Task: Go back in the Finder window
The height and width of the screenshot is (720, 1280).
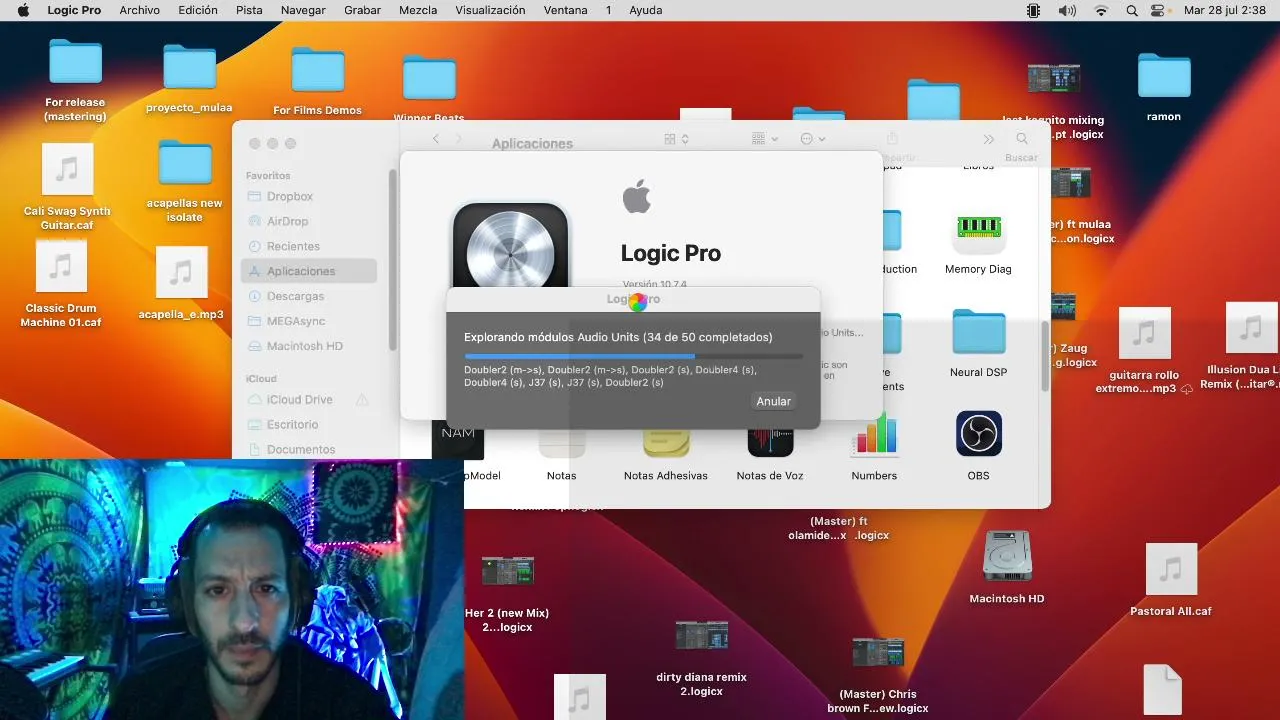Action: [436, 140]
